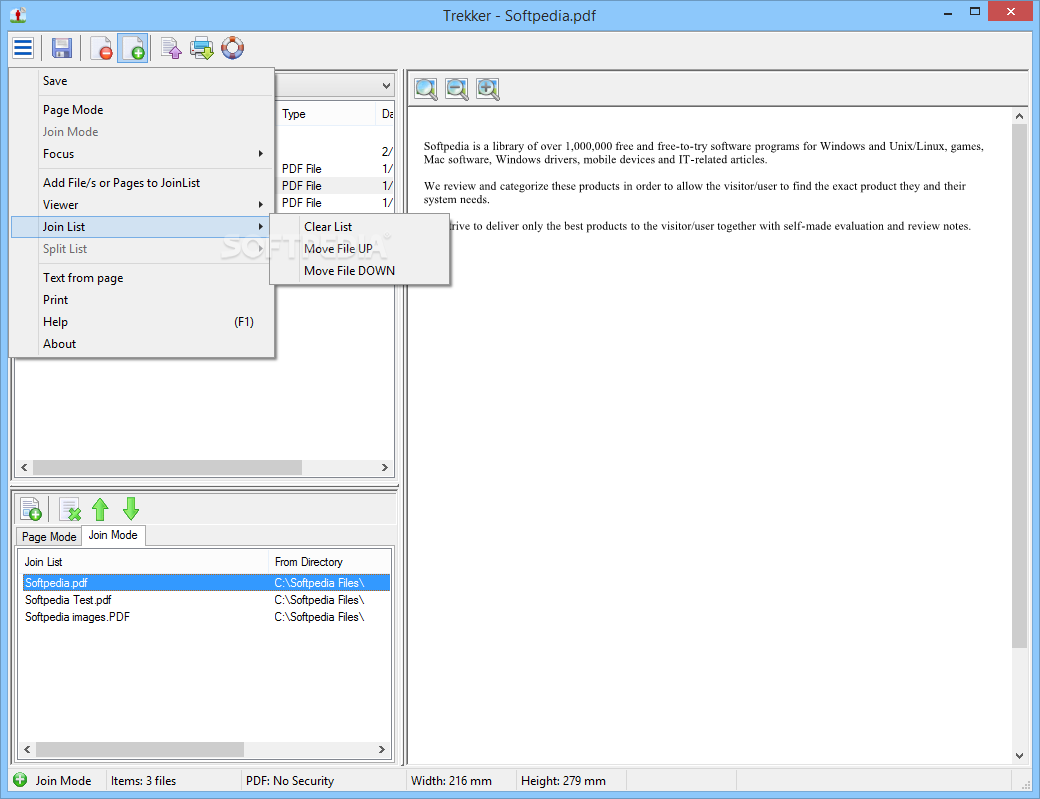Click 'Height: 279 mm' status entry

(x=563, y=780)
